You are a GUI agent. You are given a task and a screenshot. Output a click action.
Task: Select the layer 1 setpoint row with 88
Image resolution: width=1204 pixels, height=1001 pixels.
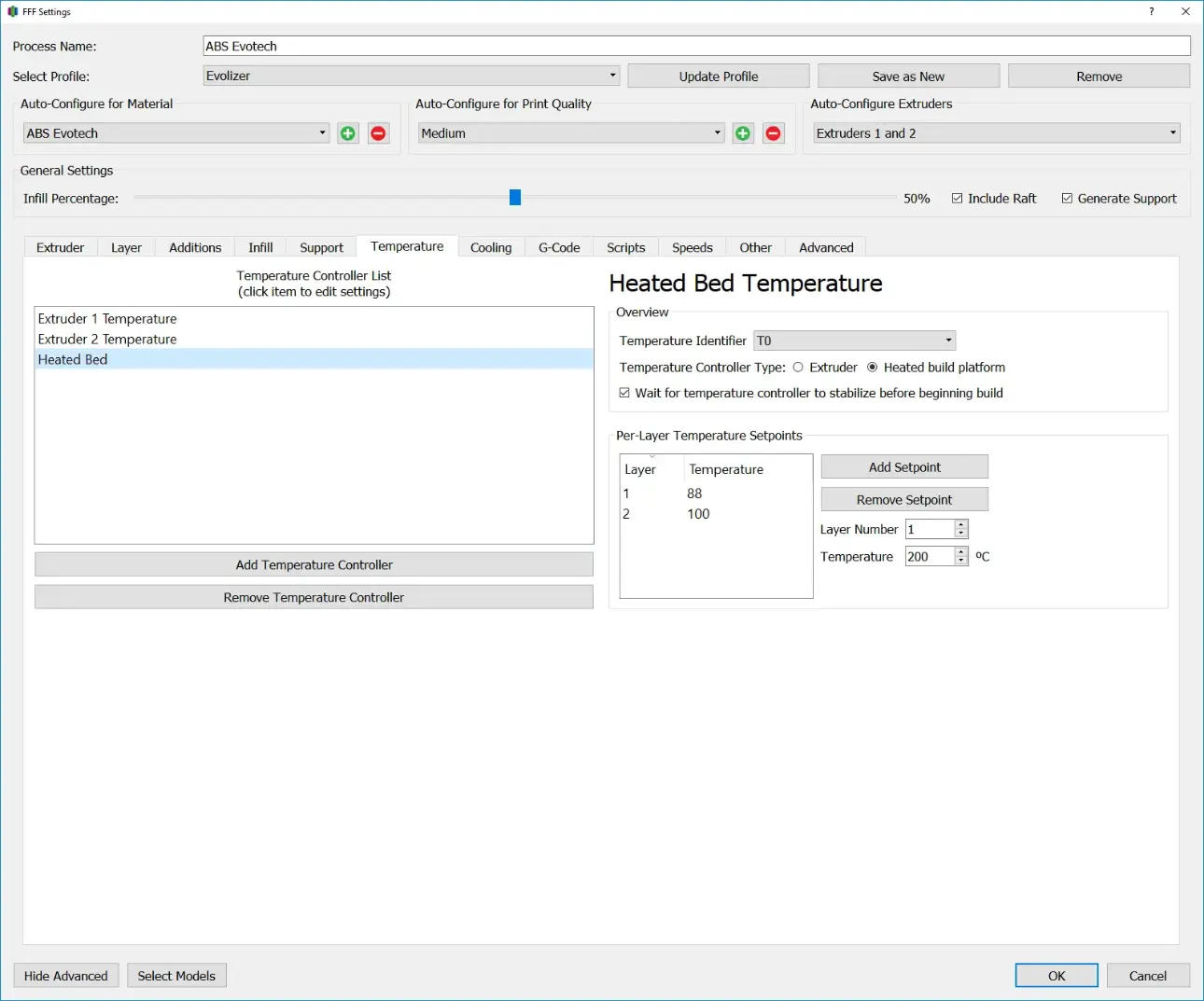click(x=716, y=494)
